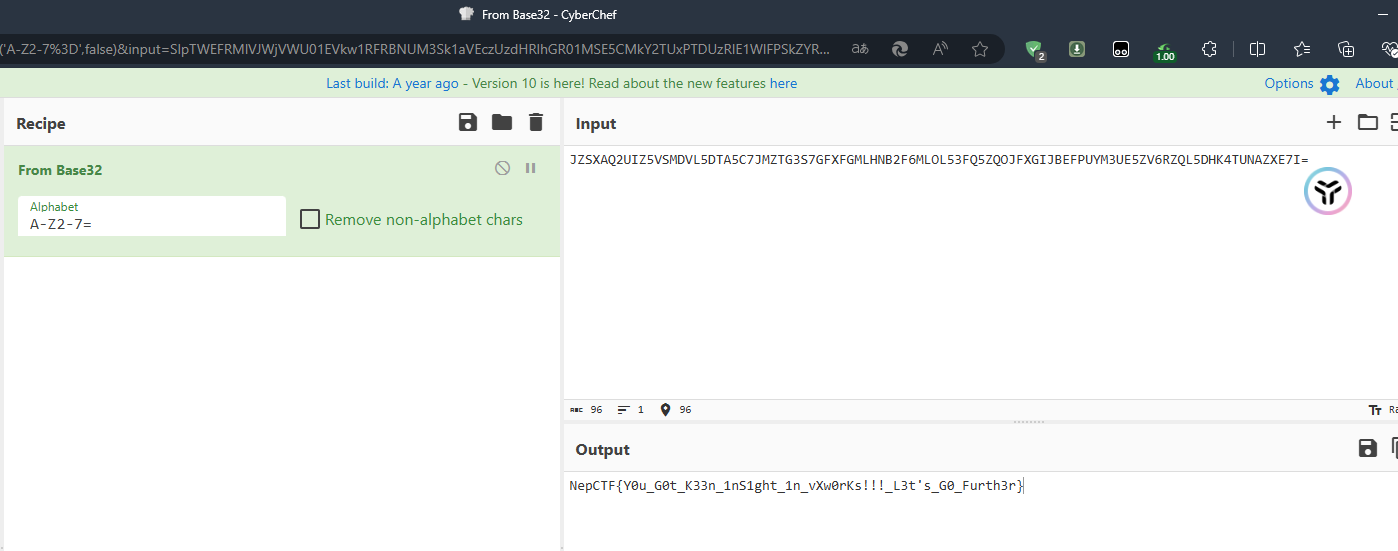Screen dimensions: 1398x551
Task: Activate Read aloud in address bar
Action: coord(940,48)
